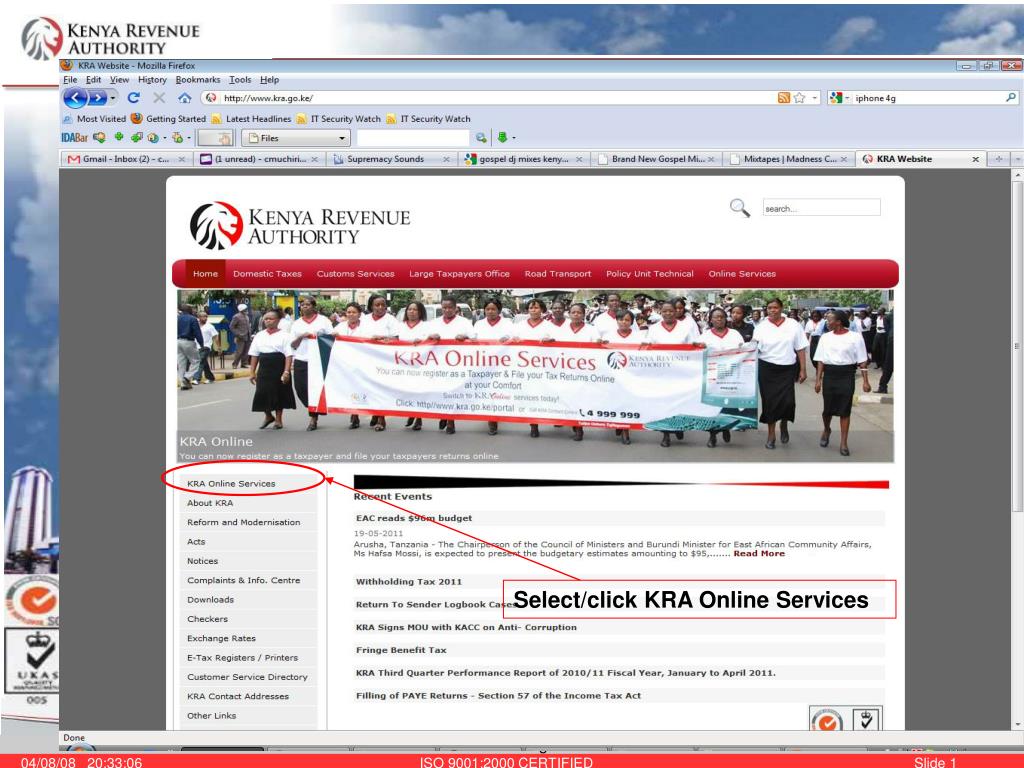Click the IDABar text input field
Image resolution: width=1024 pixels, height=768 pixels.
(x=413, y=138)
